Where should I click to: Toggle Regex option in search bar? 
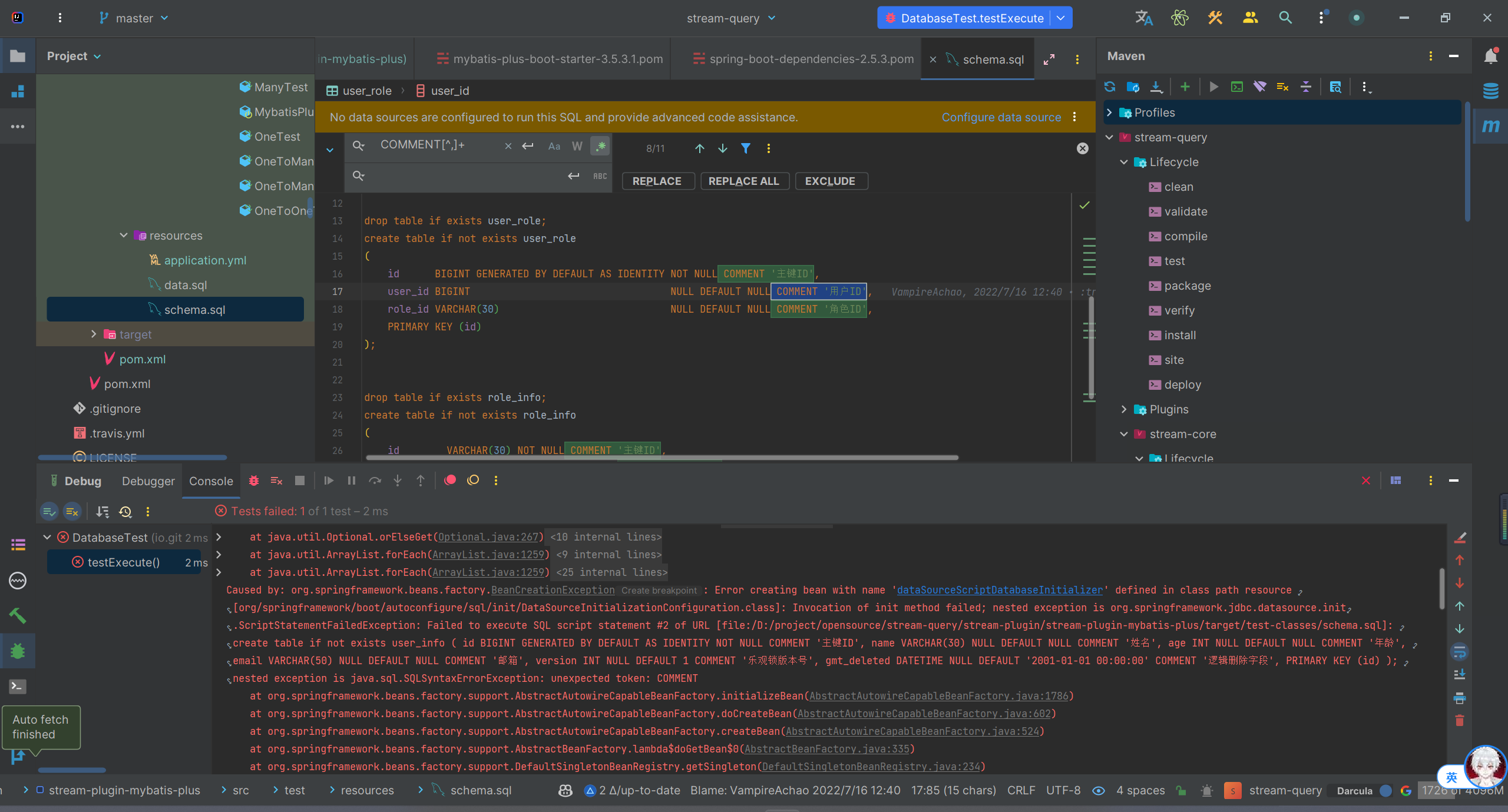600,146
